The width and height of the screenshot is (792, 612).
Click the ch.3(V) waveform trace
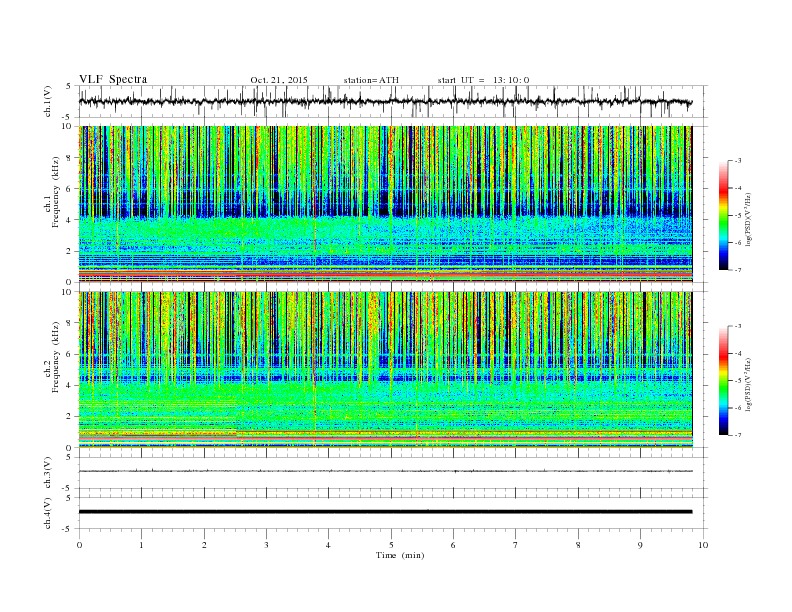coord(385,471)
